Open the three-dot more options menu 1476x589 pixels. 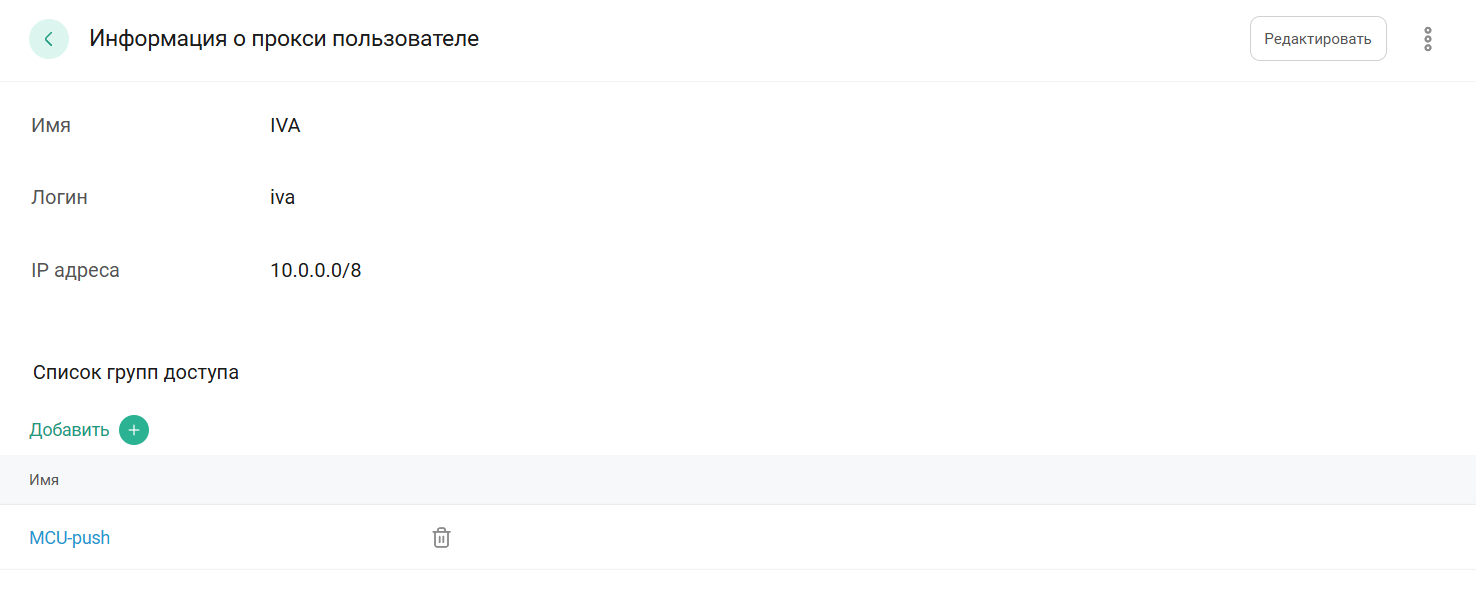pos(1427,39)
